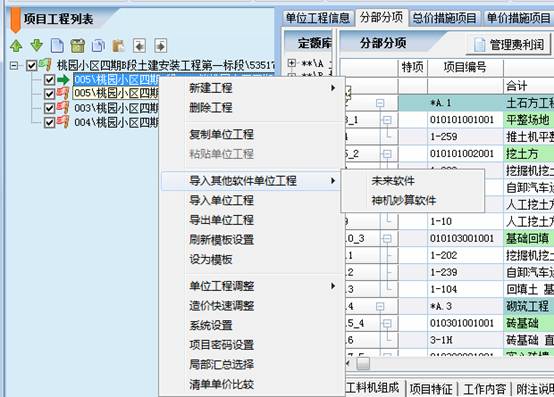Collapse the root project tree node

click(x=14, y=65)
